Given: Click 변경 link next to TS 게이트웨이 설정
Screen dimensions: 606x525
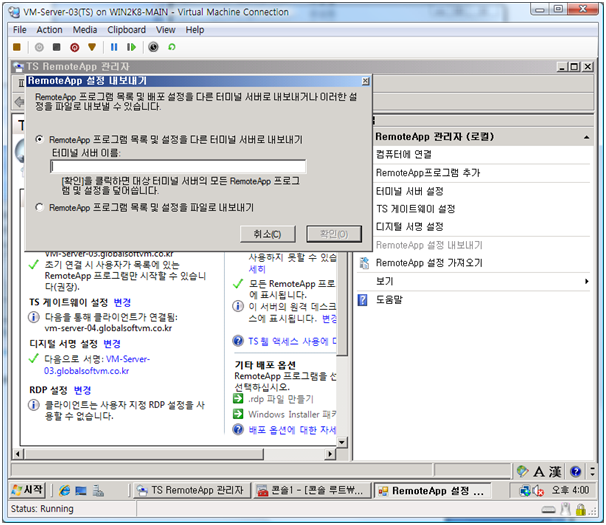Looking at the screenshot, I should coord(122,302).
